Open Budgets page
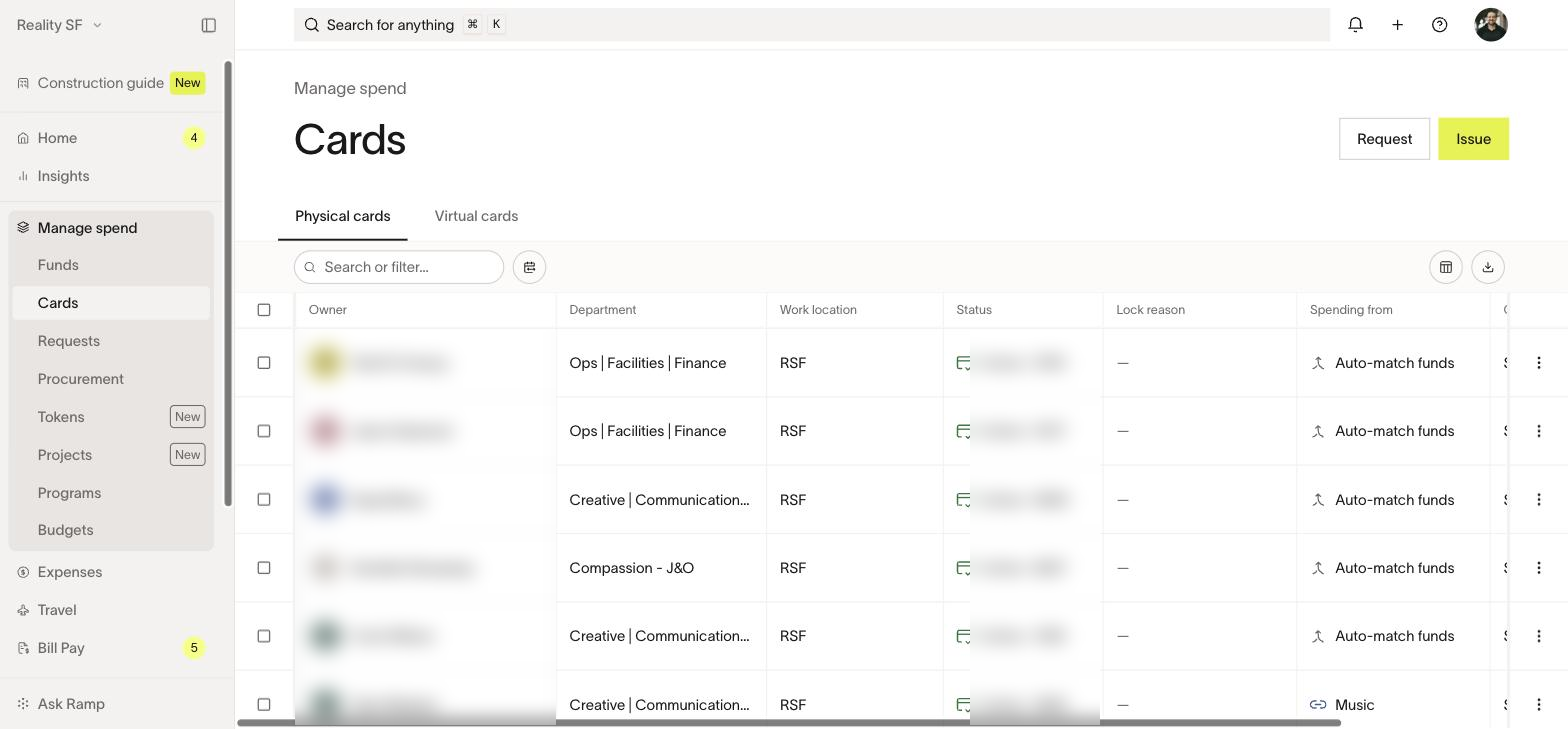This screenshot has height=729, width=1568. click(111, 530)
